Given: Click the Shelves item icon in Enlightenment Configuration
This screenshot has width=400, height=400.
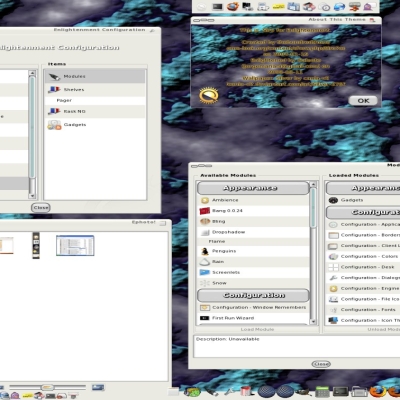Looking at the screenshot, I should 54,90.
